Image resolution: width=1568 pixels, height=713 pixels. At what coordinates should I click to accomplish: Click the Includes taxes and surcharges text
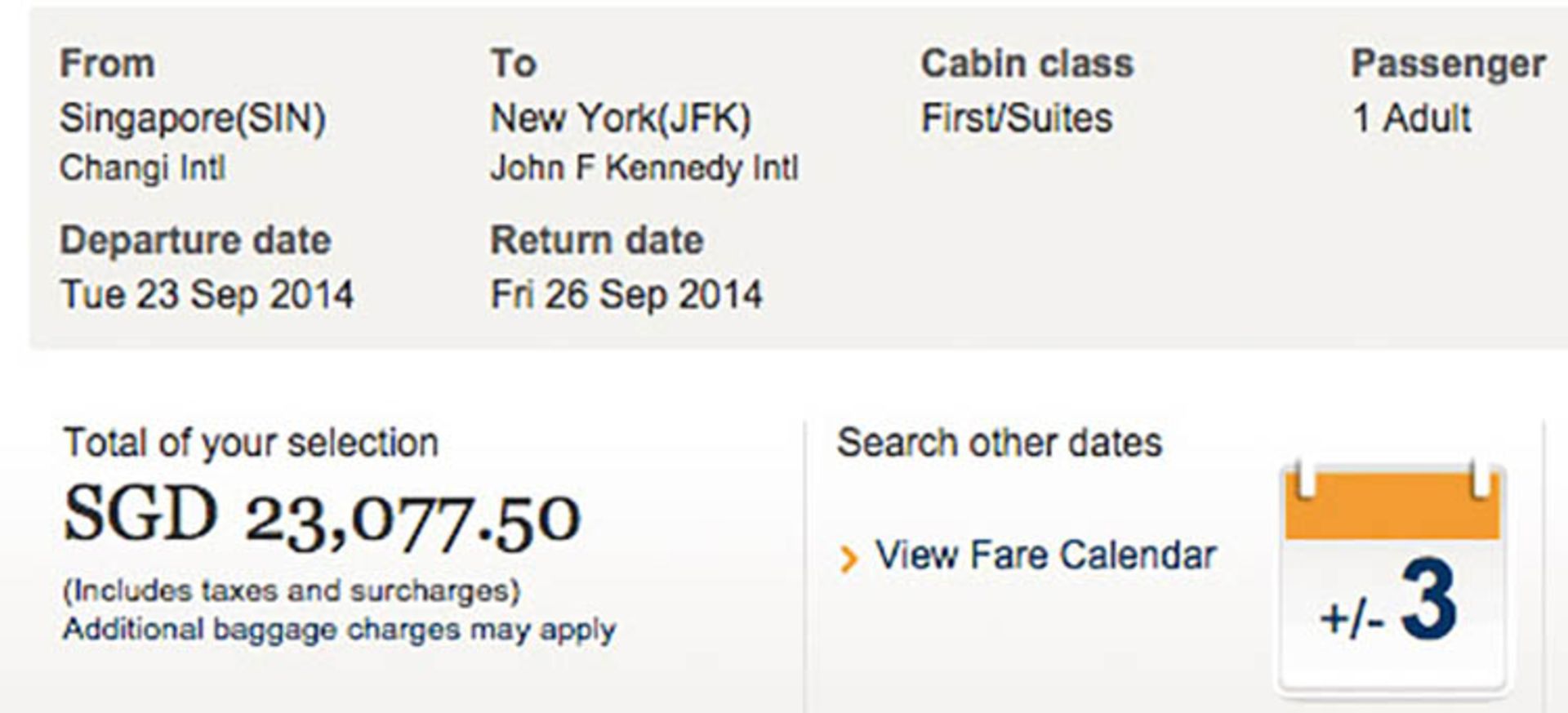click(x=292, y=590)
